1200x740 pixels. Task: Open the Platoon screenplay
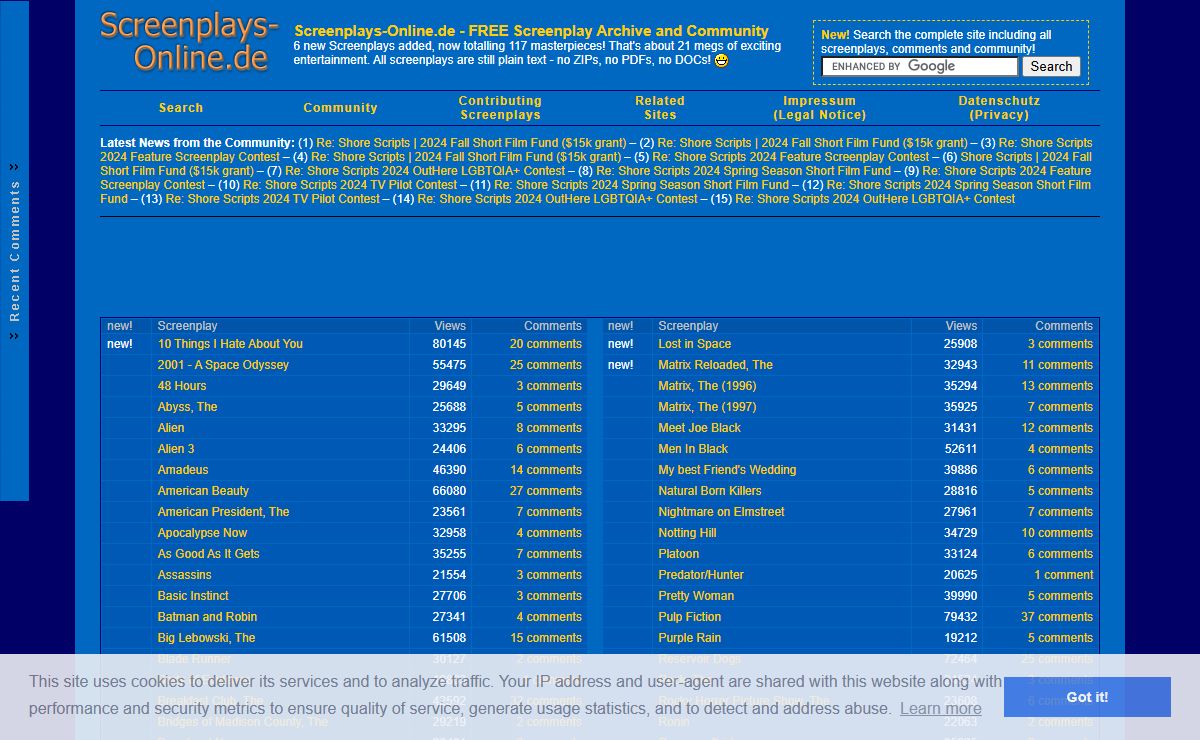(678, 554)
